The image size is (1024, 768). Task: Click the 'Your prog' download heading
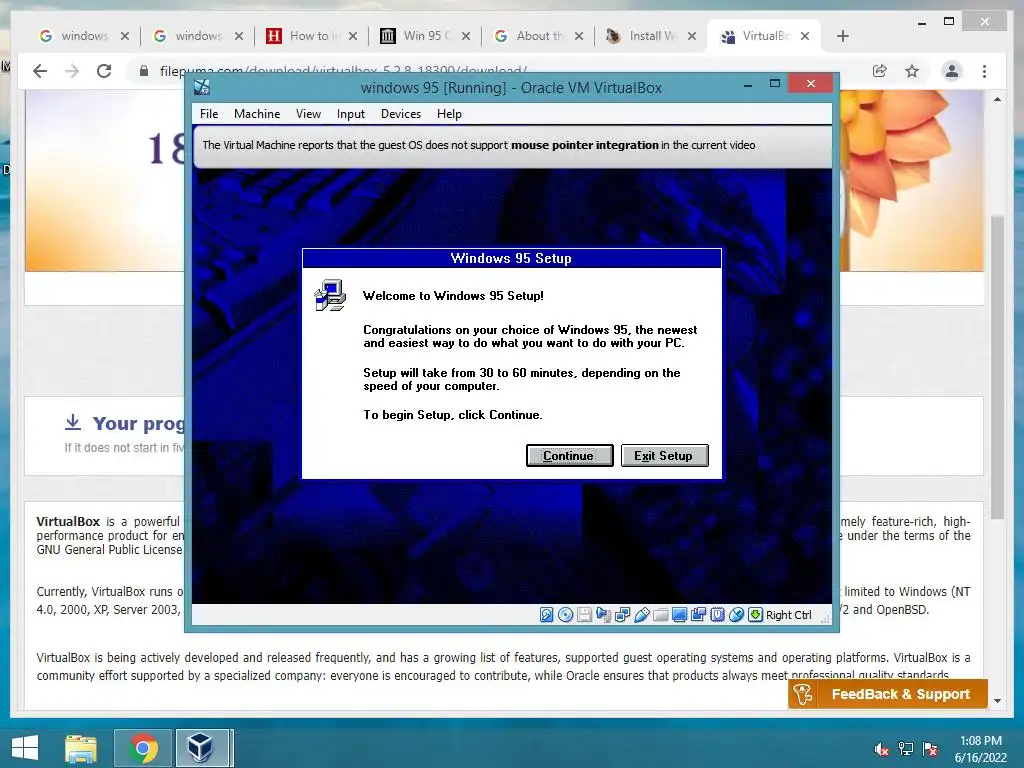click(138, 423)
